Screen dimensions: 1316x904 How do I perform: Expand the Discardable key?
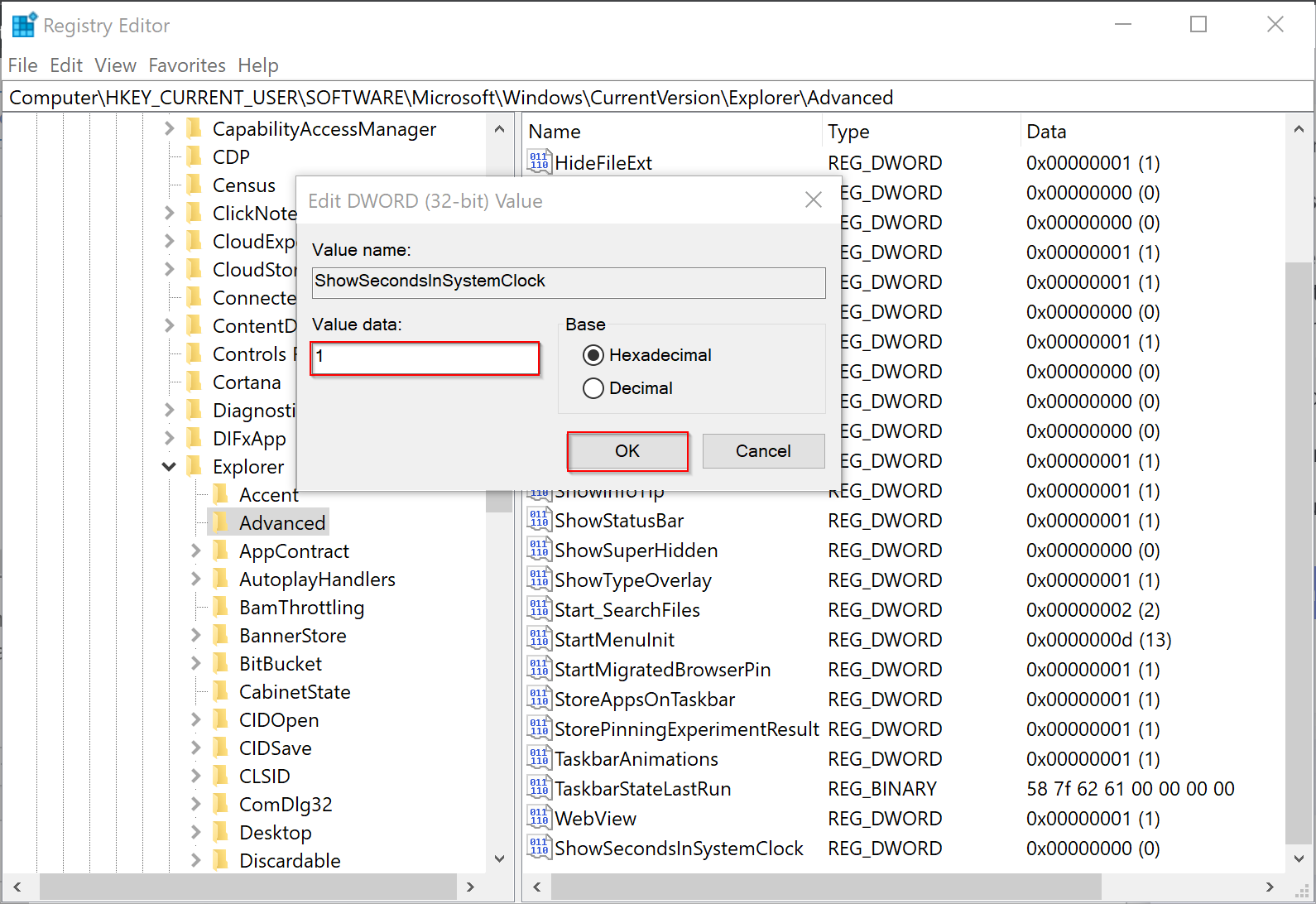coord(195,860)
